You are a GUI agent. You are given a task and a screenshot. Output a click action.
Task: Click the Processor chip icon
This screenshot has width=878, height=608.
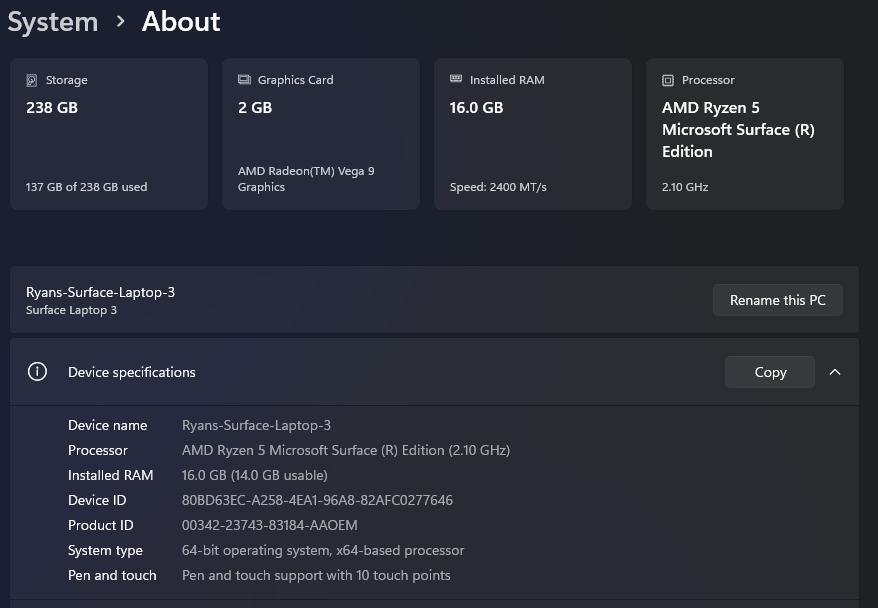(668, 80)
